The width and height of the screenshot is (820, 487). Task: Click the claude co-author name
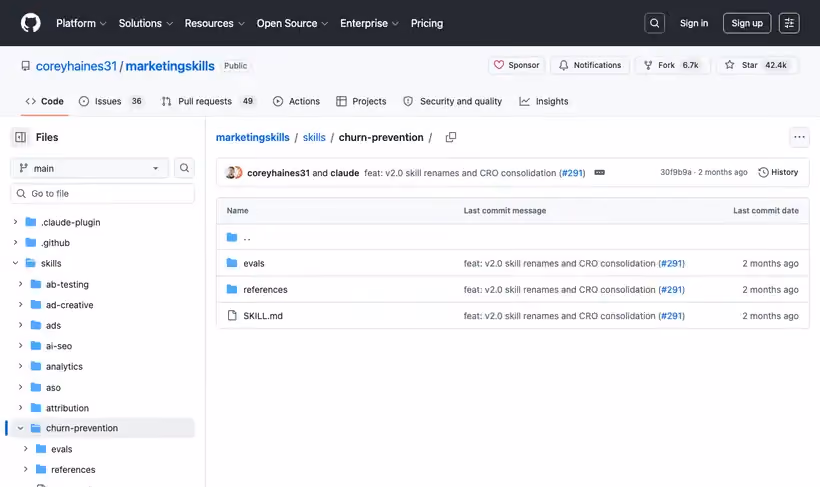(345, 173)
